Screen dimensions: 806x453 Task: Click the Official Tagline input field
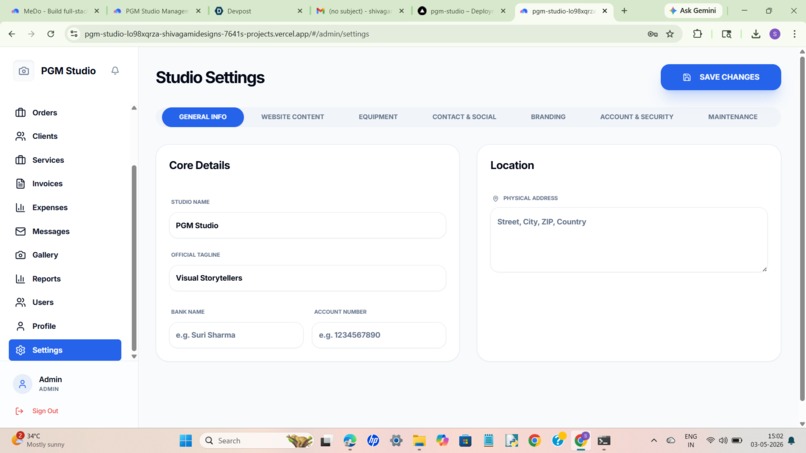[307, 278]
